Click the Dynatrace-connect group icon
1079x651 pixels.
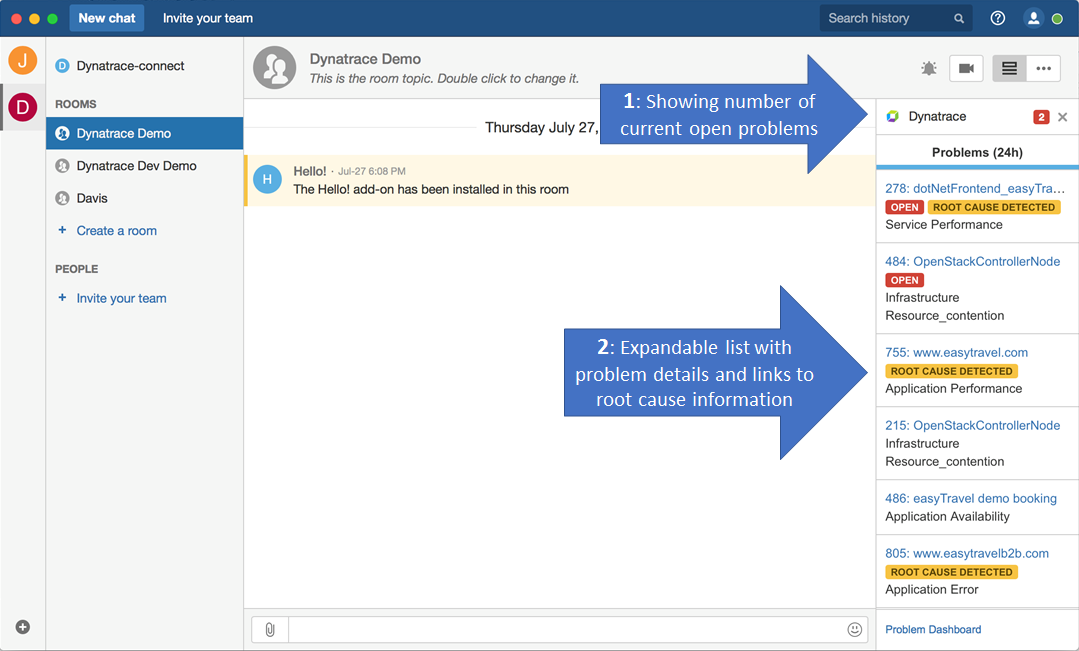pos(62,66)
